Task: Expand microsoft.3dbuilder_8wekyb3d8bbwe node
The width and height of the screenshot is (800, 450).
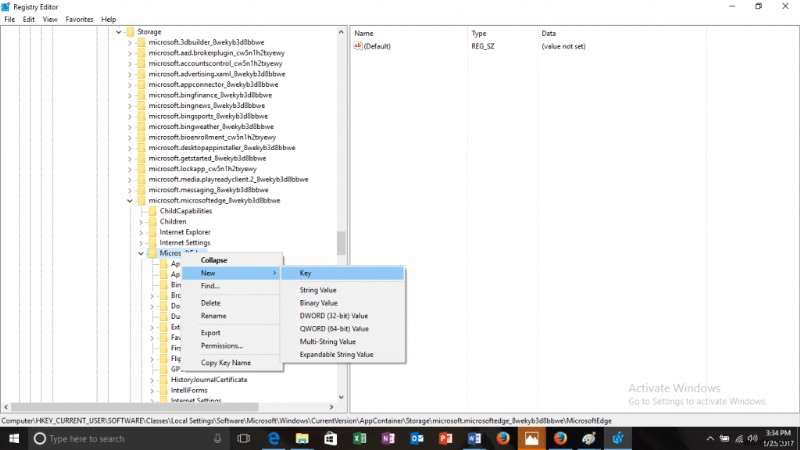Action: [x=130, y=42]
